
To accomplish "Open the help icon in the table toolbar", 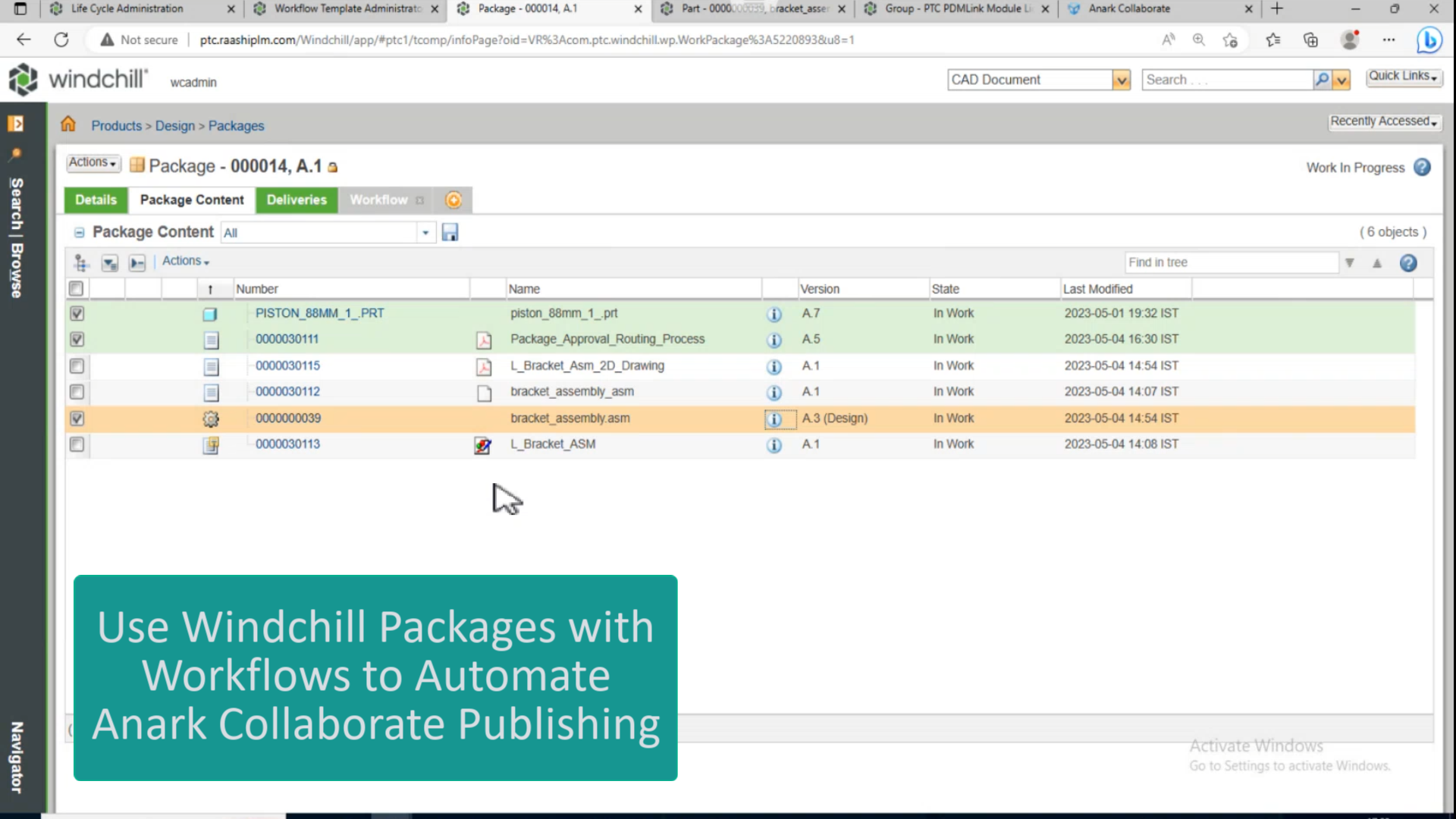I will pos(1408,263).
